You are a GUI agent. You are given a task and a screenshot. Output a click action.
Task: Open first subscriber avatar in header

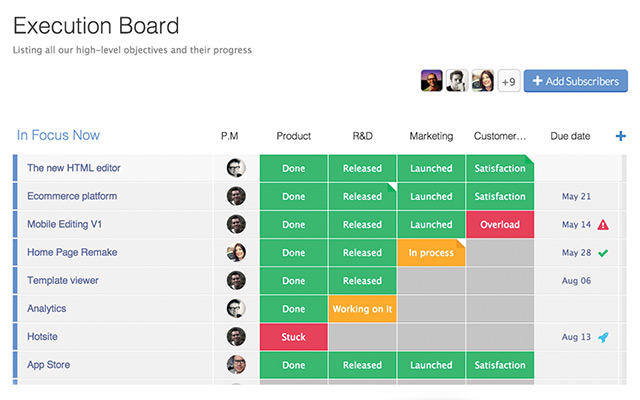click(432, 81)
